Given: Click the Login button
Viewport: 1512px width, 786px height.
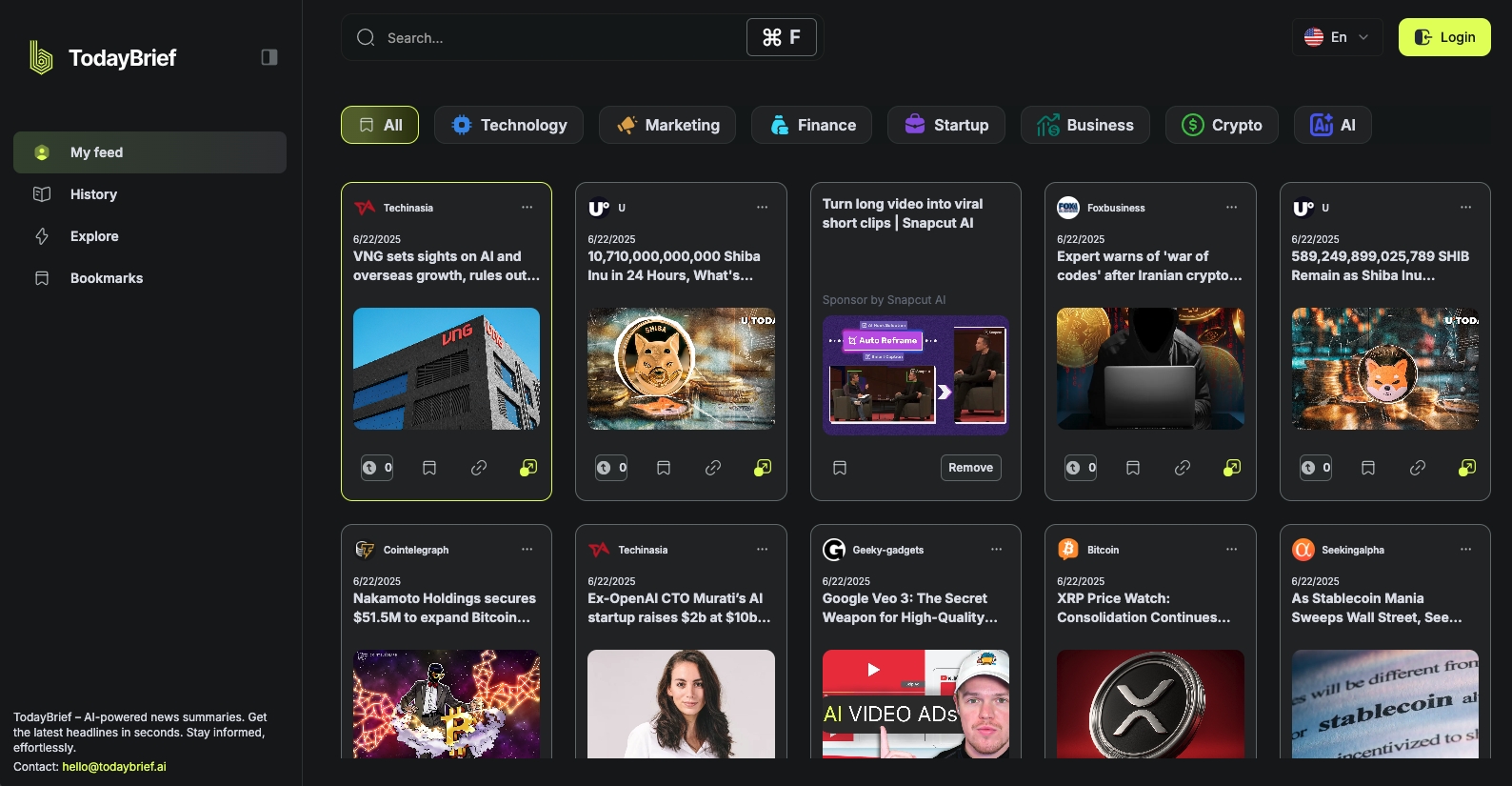Looking at the screenshot, I should coord(1444,37).
